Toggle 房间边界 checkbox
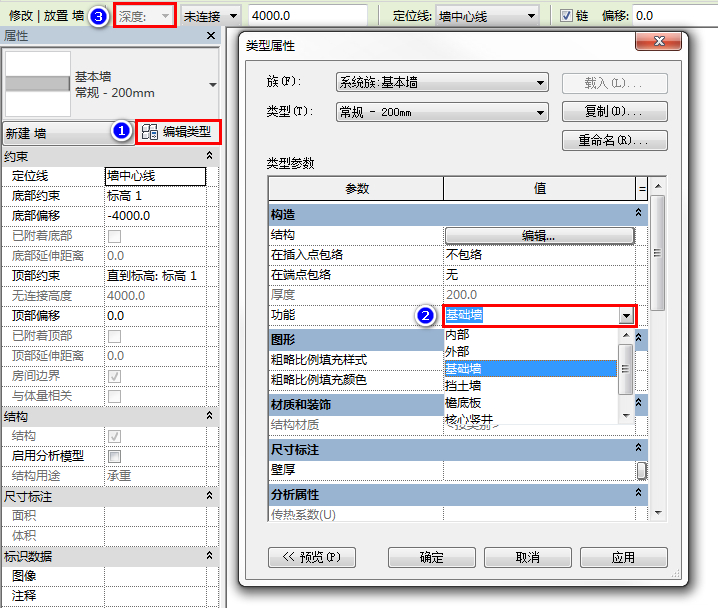This screenshot has width=718, height=608. [114, 376]
